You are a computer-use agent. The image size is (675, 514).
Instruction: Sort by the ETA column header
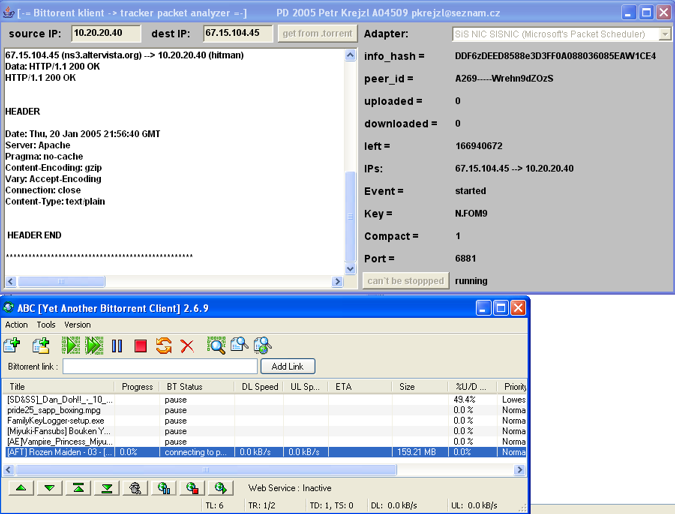(x=360, y=387)
